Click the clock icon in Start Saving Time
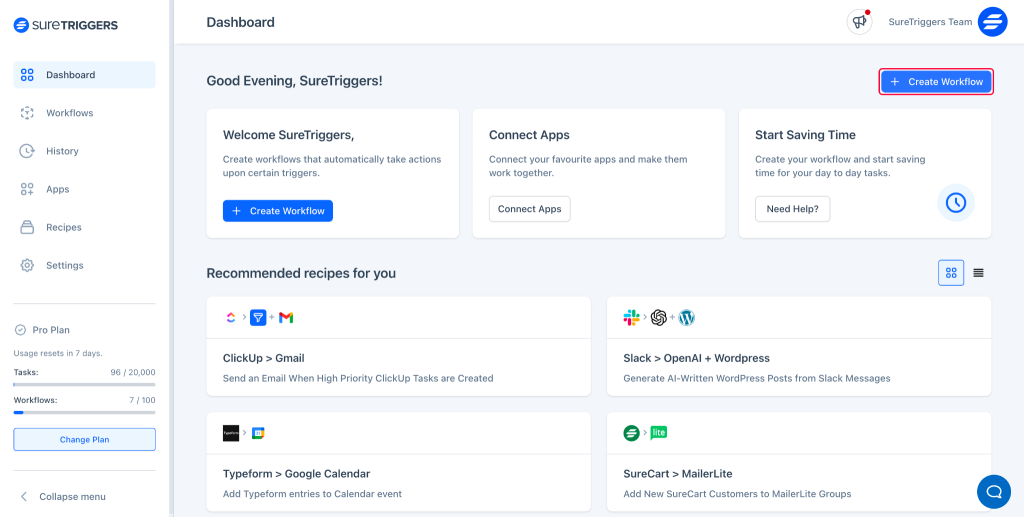Image resolution: width=1024 pixels, height=517 pixels. (956, 202)
